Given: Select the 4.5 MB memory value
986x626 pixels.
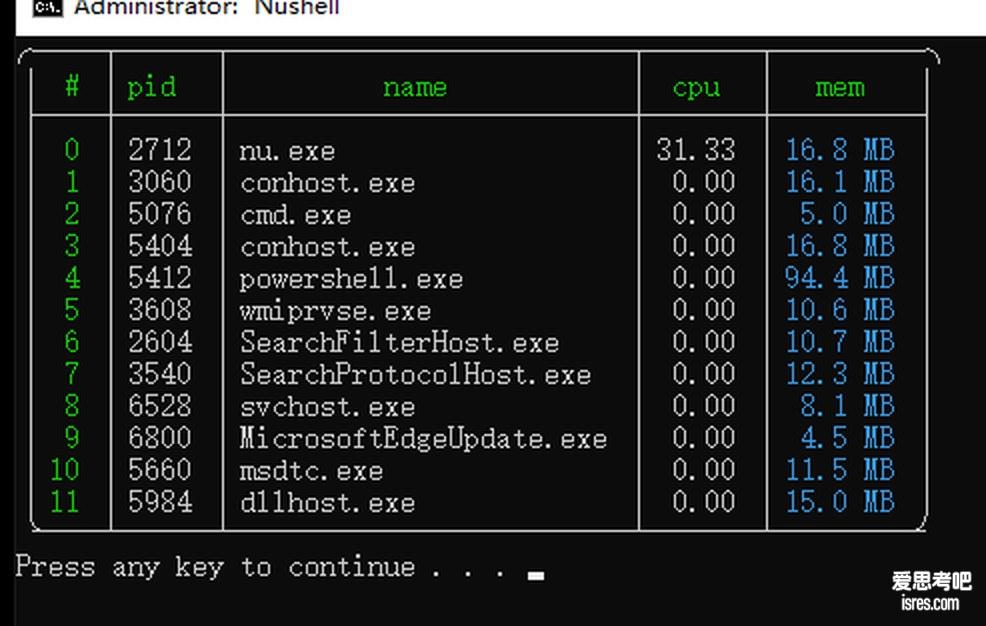Looking at the screenshot, I should tap(847, 439).
